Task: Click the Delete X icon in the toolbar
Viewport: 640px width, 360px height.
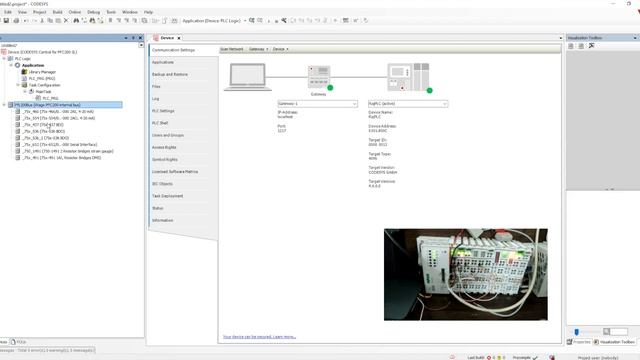Action: point(66,20)
